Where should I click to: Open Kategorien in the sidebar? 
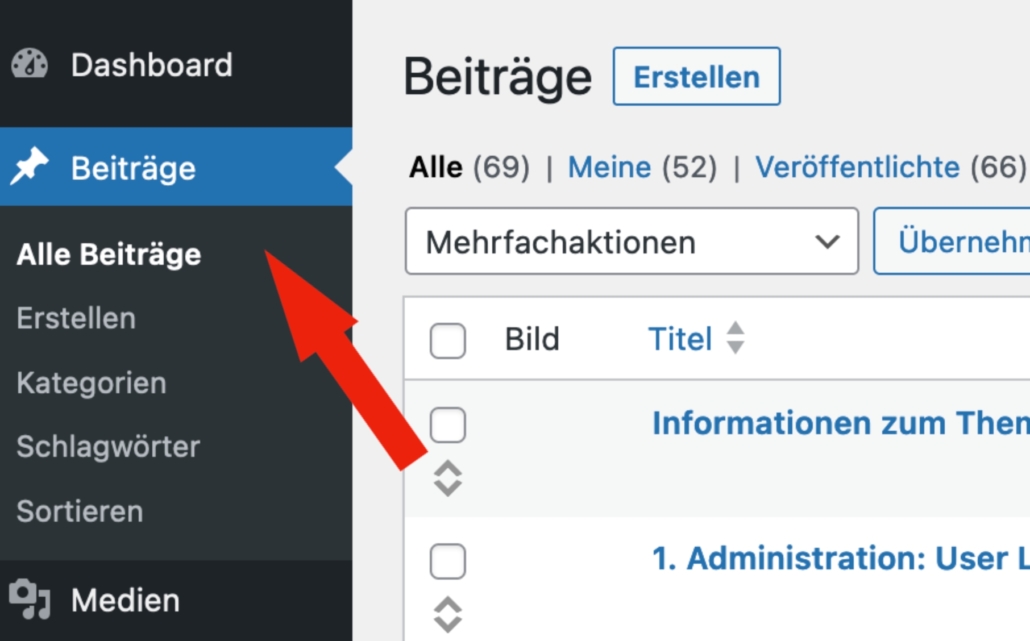click(x=91, y=383)
